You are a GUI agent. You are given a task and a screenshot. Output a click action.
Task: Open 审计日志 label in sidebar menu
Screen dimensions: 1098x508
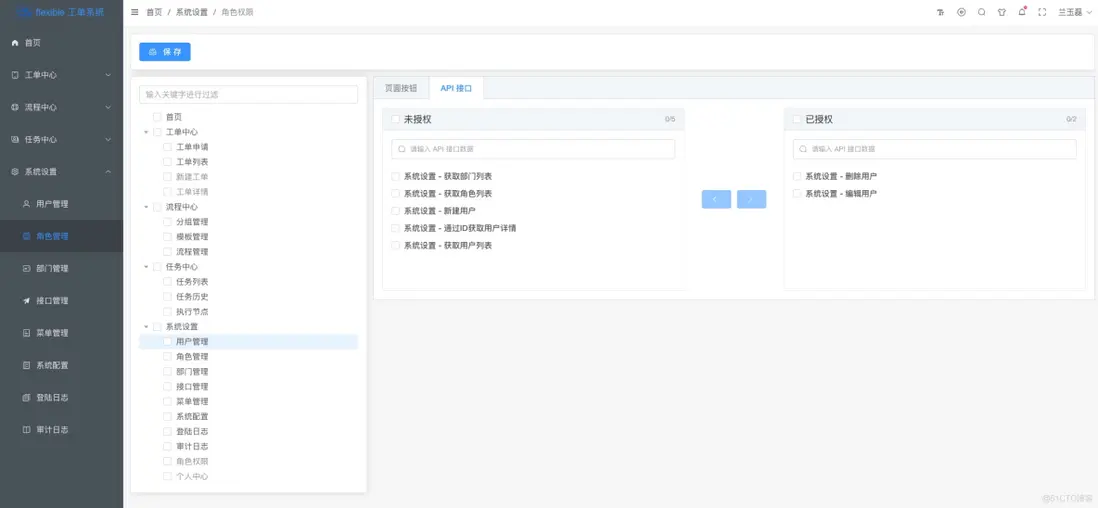(53, 430)
